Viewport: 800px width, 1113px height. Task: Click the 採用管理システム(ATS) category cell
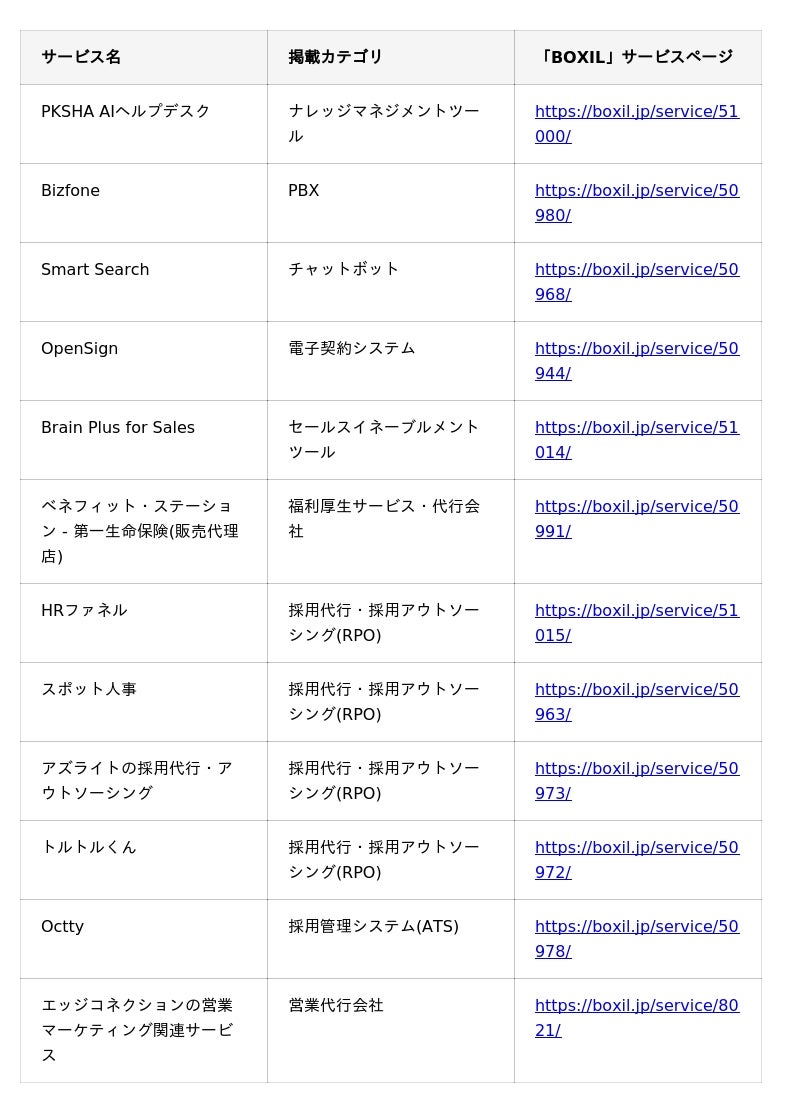click(x=391, y=938)
